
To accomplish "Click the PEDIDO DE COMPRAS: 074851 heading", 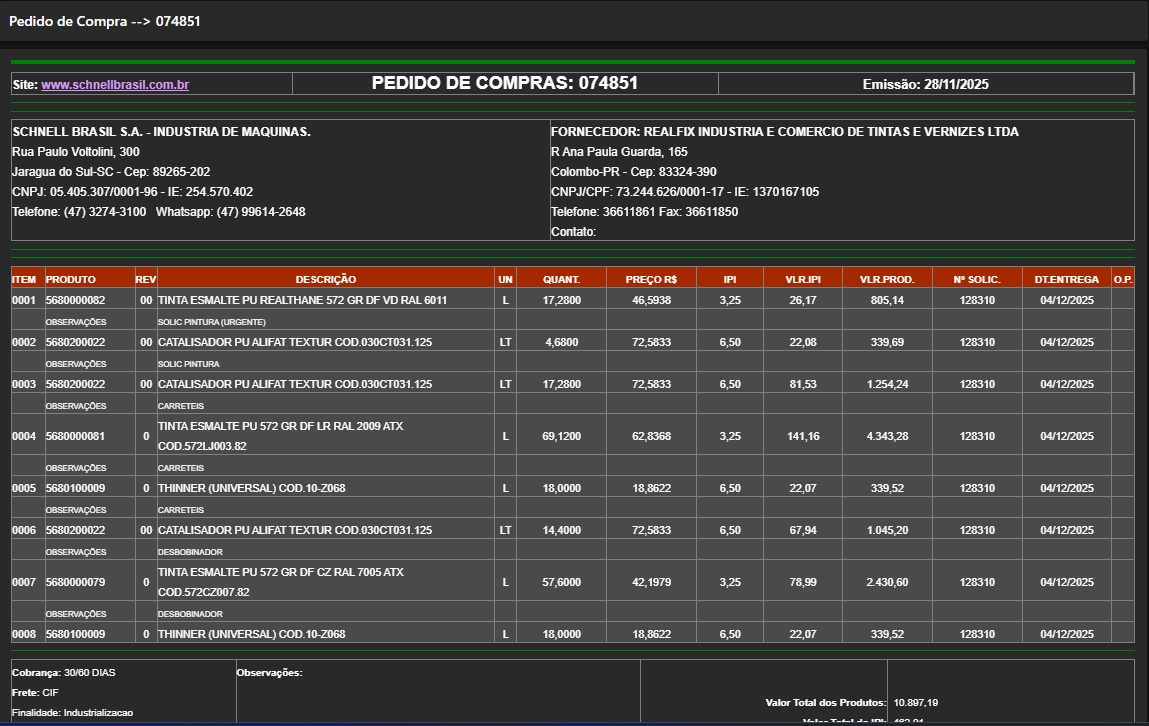I will pyautogui.click(x=504, y=84).
